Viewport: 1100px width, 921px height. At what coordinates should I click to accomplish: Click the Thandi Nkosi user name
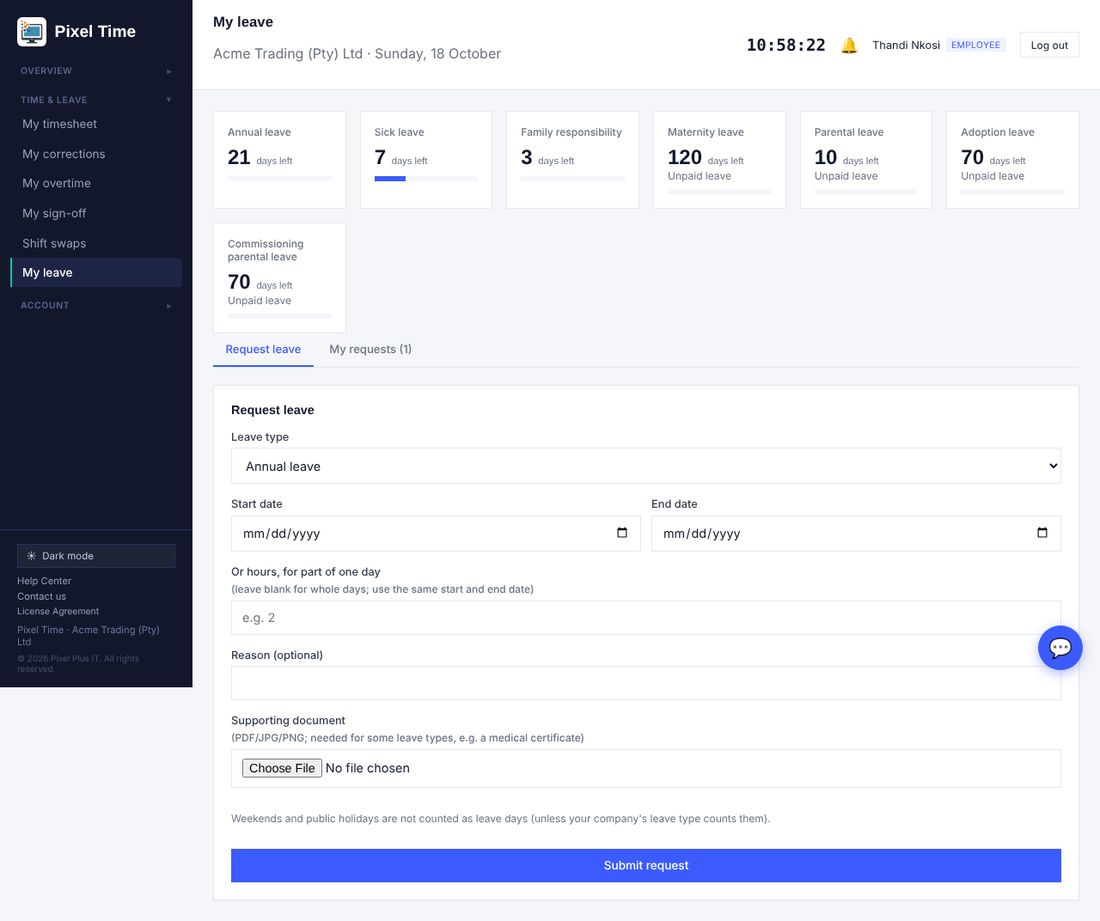pyautogui.click(x=906, y=45)
